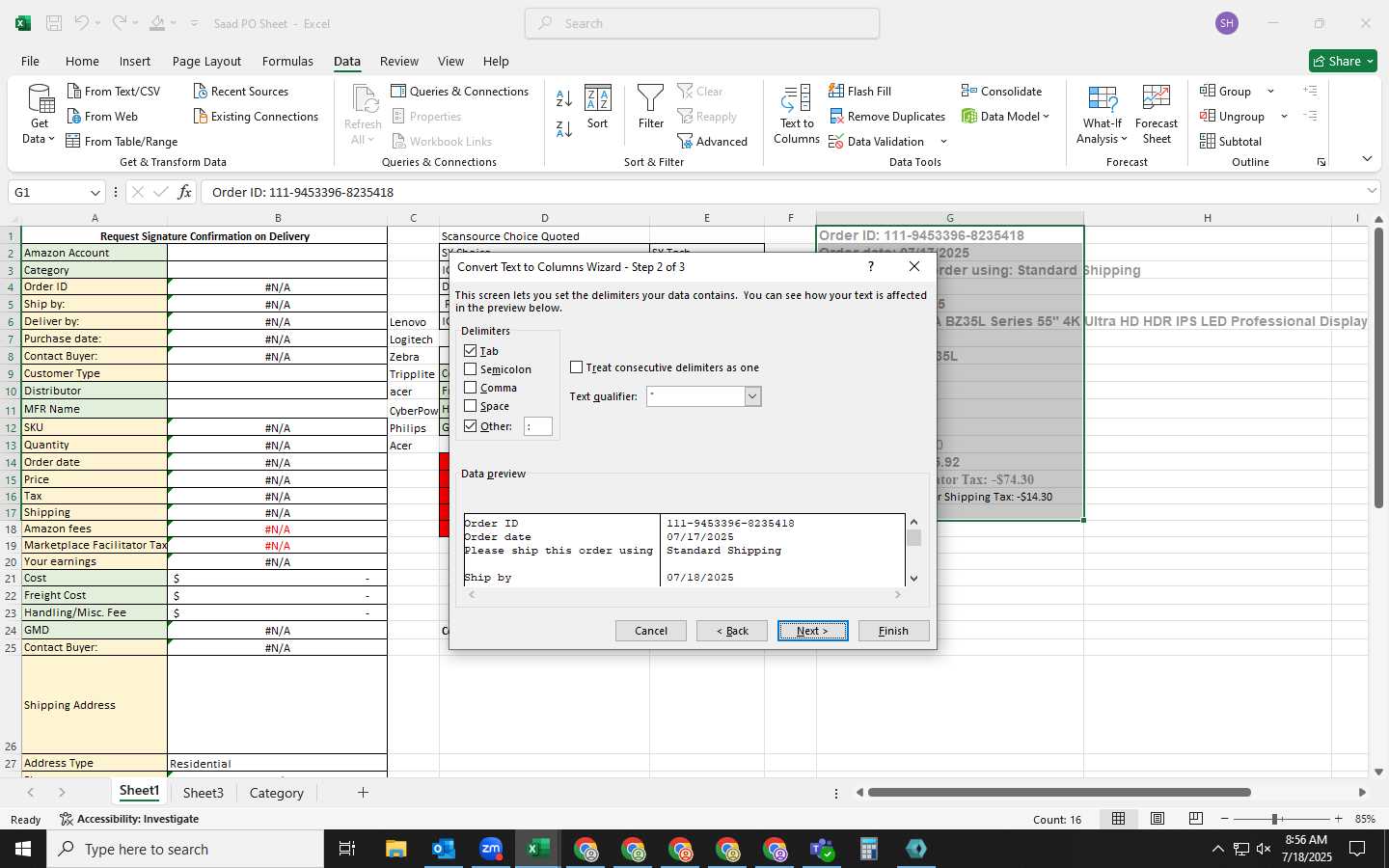
Task: Apply Subtotal to data
Action: (1231, 141)
